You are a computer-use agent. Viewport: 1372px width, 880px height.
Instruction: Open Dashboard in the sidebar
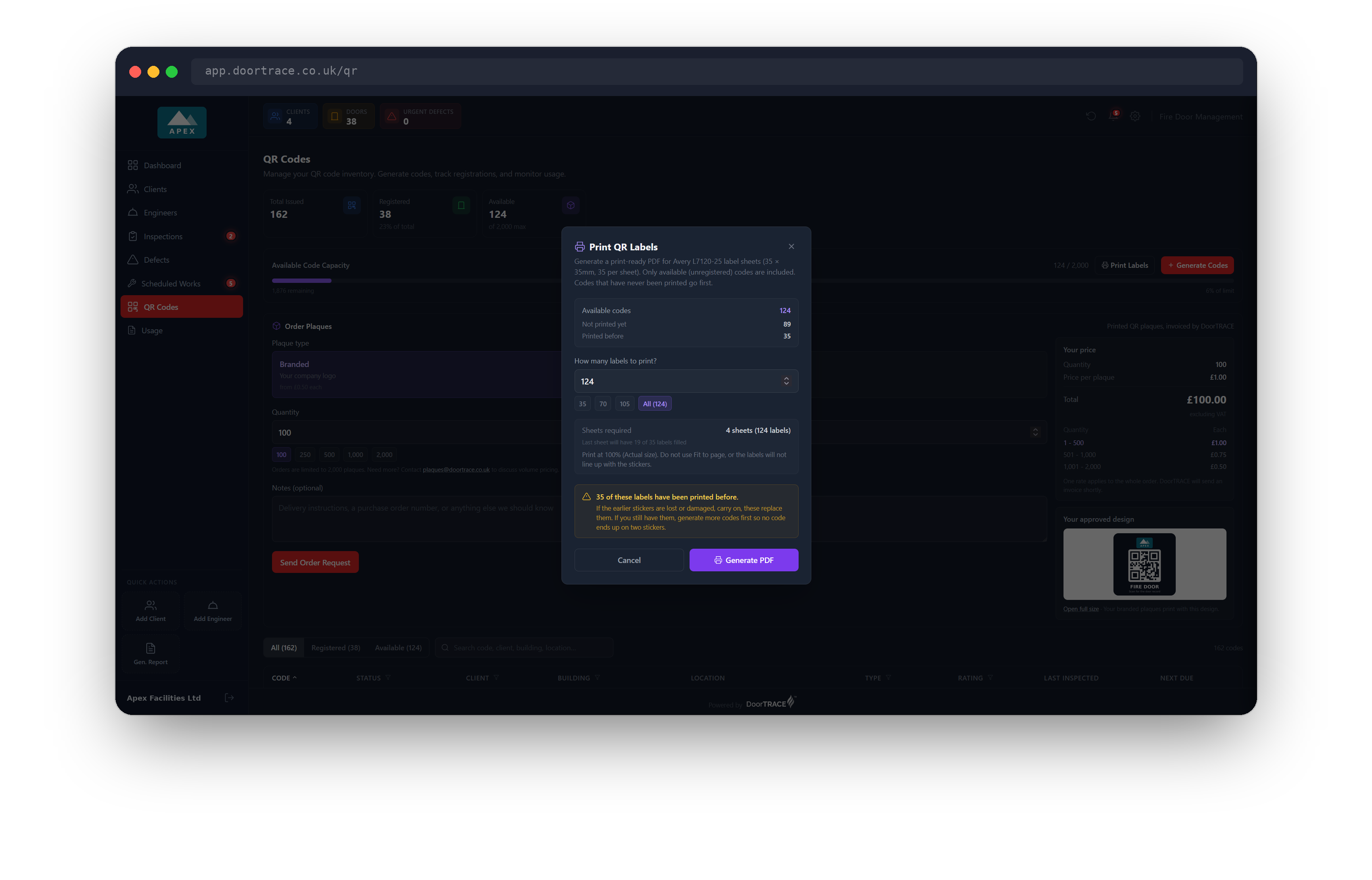(182, 165)
